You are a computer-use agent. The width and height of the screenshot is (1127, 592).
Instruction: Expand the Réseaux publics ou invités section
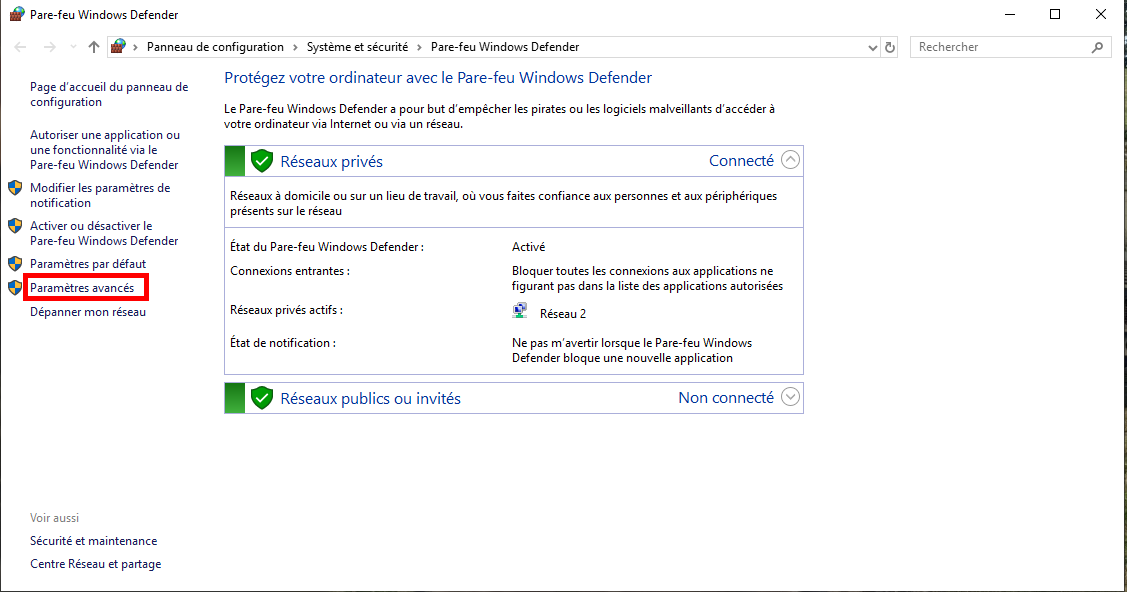click(x=790, y=397)
